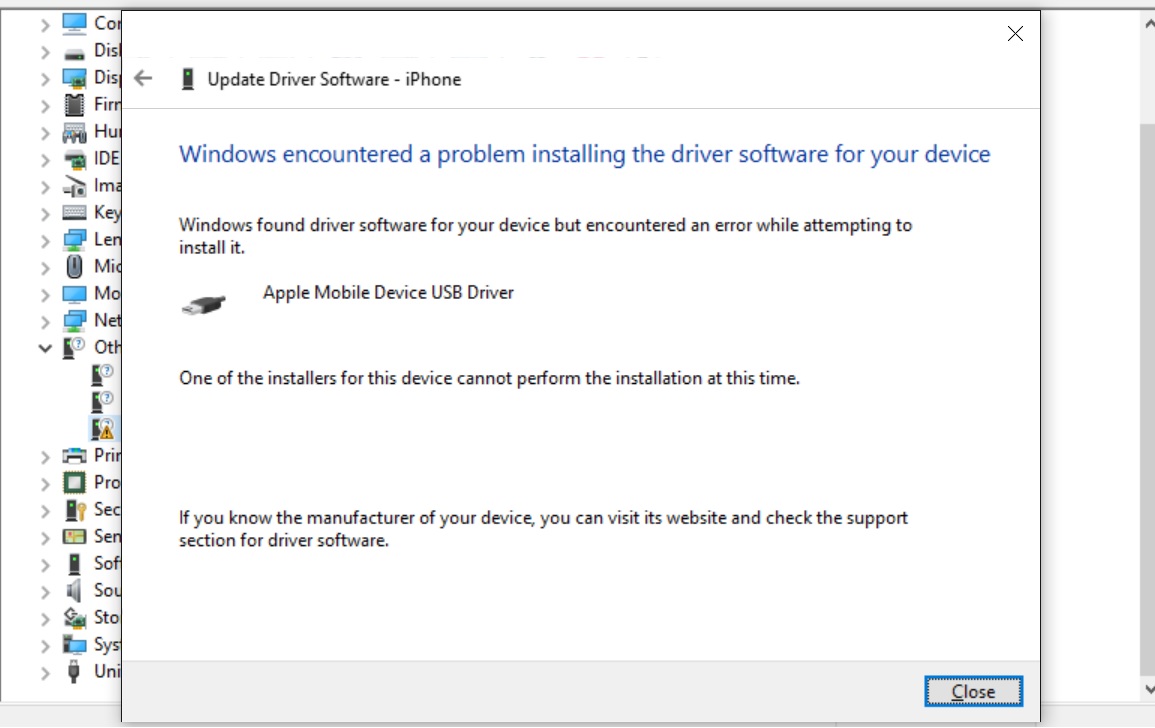The height and width of the screenshot is (728, 1155).
Task: Expand the 'Sen' sensors node chevron
Action: (45, 538)
